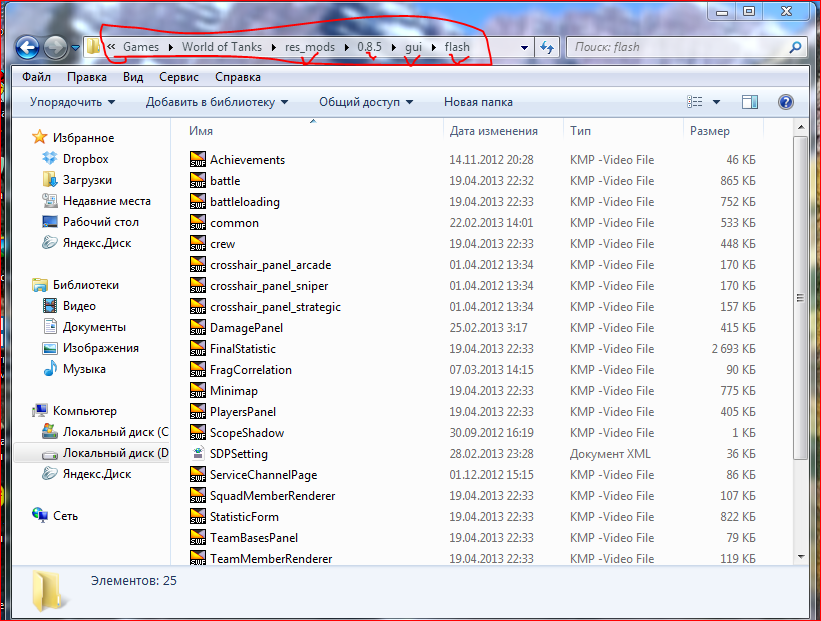The image size is (821, 621).
Task: Sort by the Размер column header
Action: [x=709, y=131]
